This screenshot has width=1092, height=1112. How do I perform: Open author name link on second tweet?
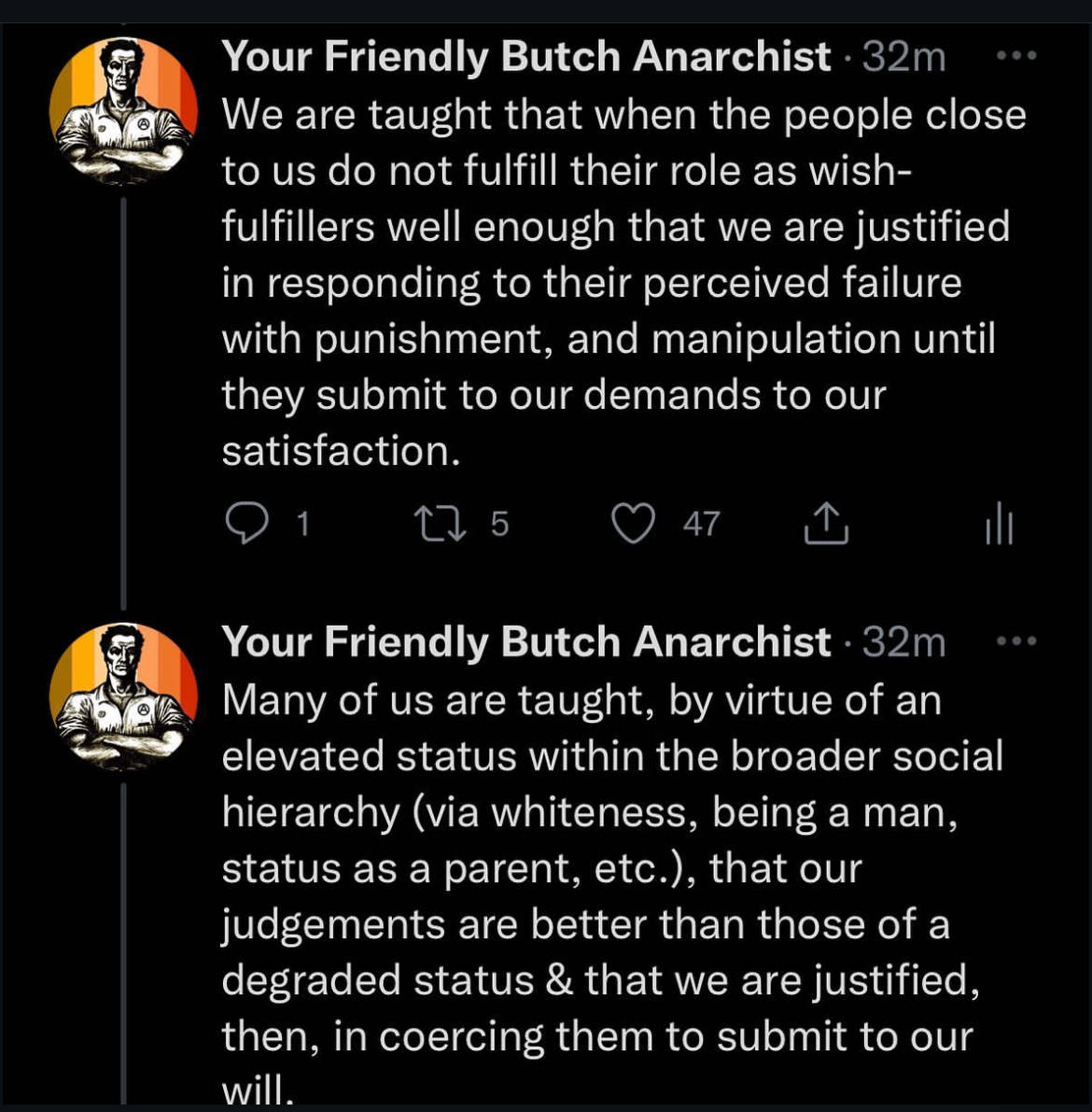click(525, 642)
